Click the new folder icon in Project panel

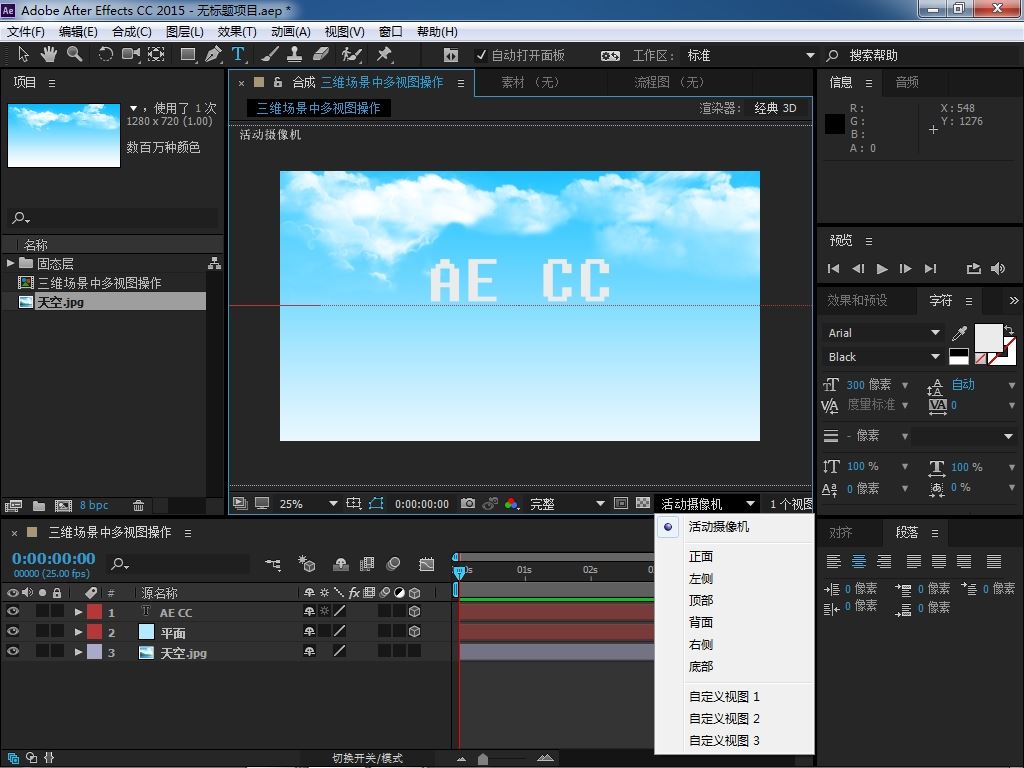coord(39,505)
